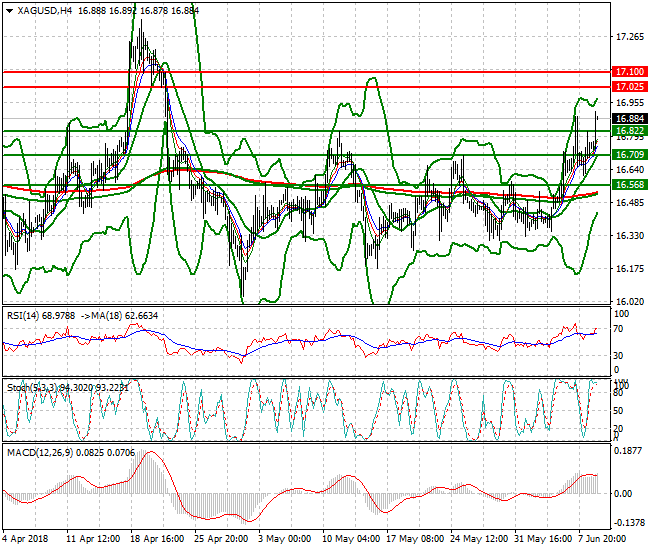Click the green 16.822 level label
Screen dimensions: 650x550
tap(630, 131)
